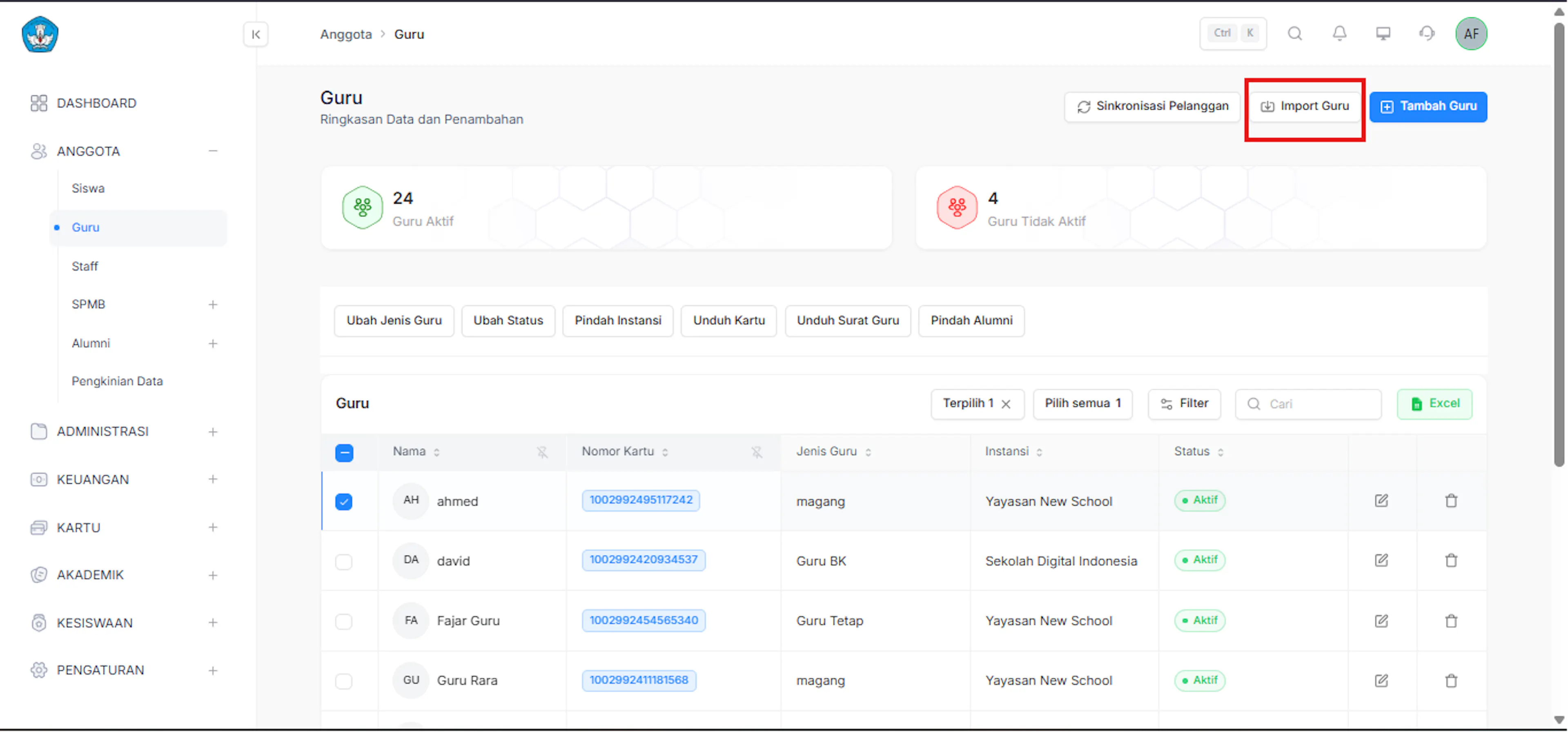
Task: Open the headset support icon
Action: coord(1427,33)
